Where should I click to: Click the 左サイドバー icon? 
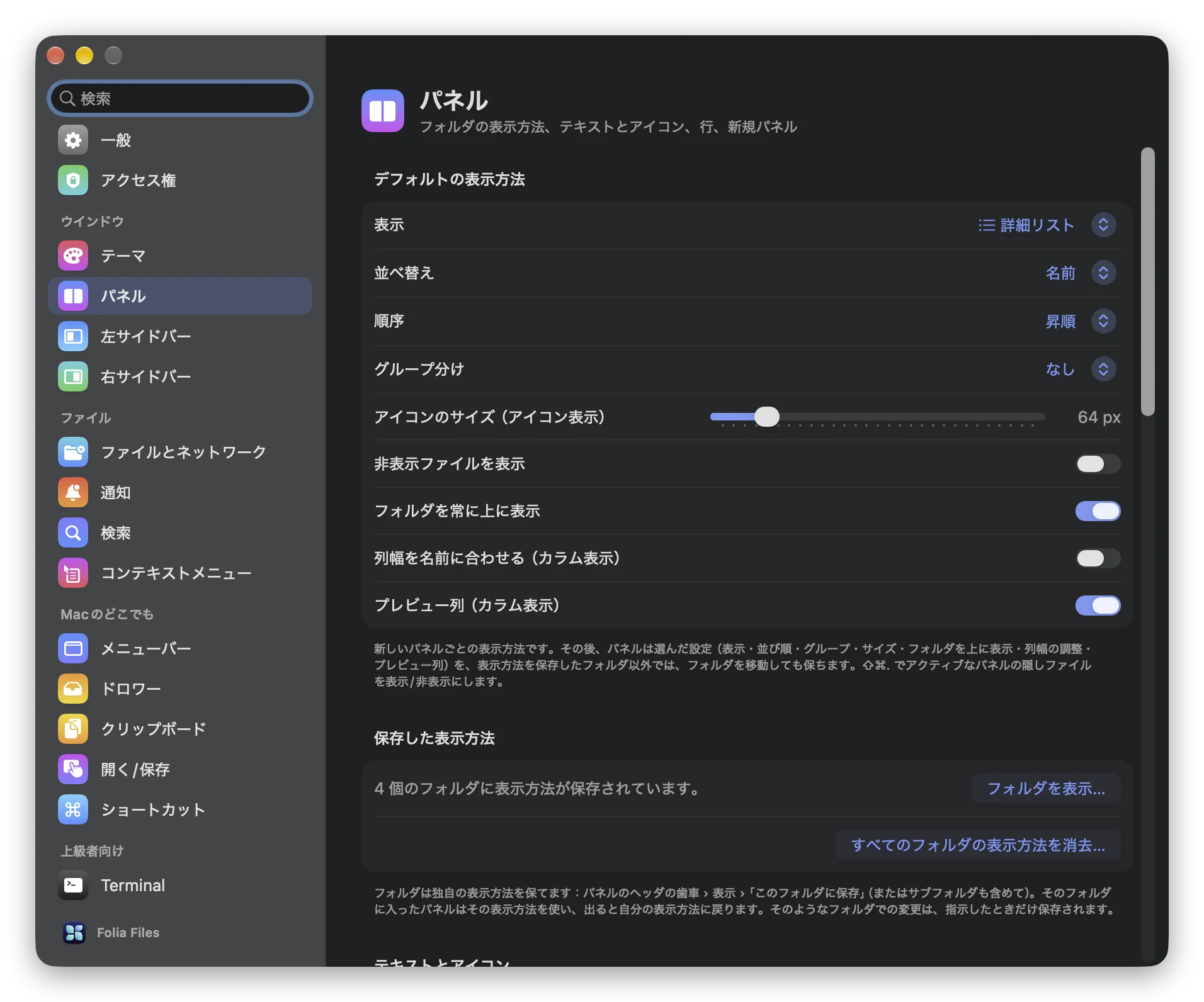pos(73,336)
